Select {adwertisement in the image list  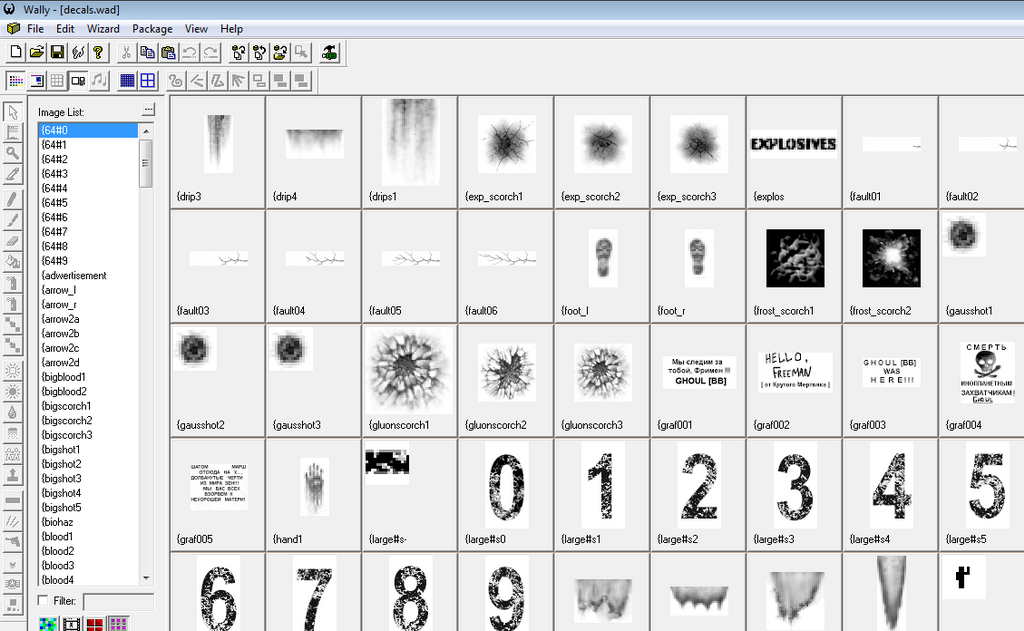[x=74, y=275]
